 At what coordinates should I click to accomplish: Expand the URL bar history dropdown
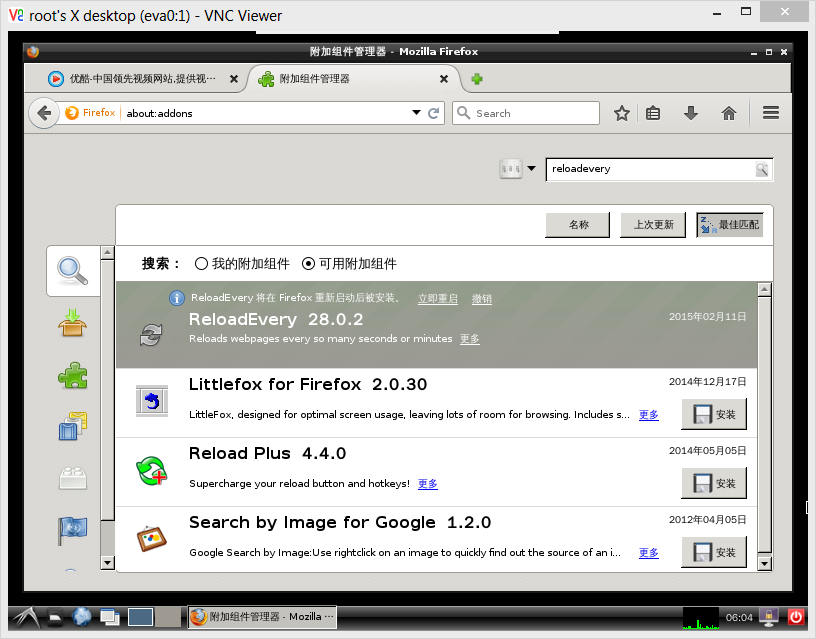[417, 113]
